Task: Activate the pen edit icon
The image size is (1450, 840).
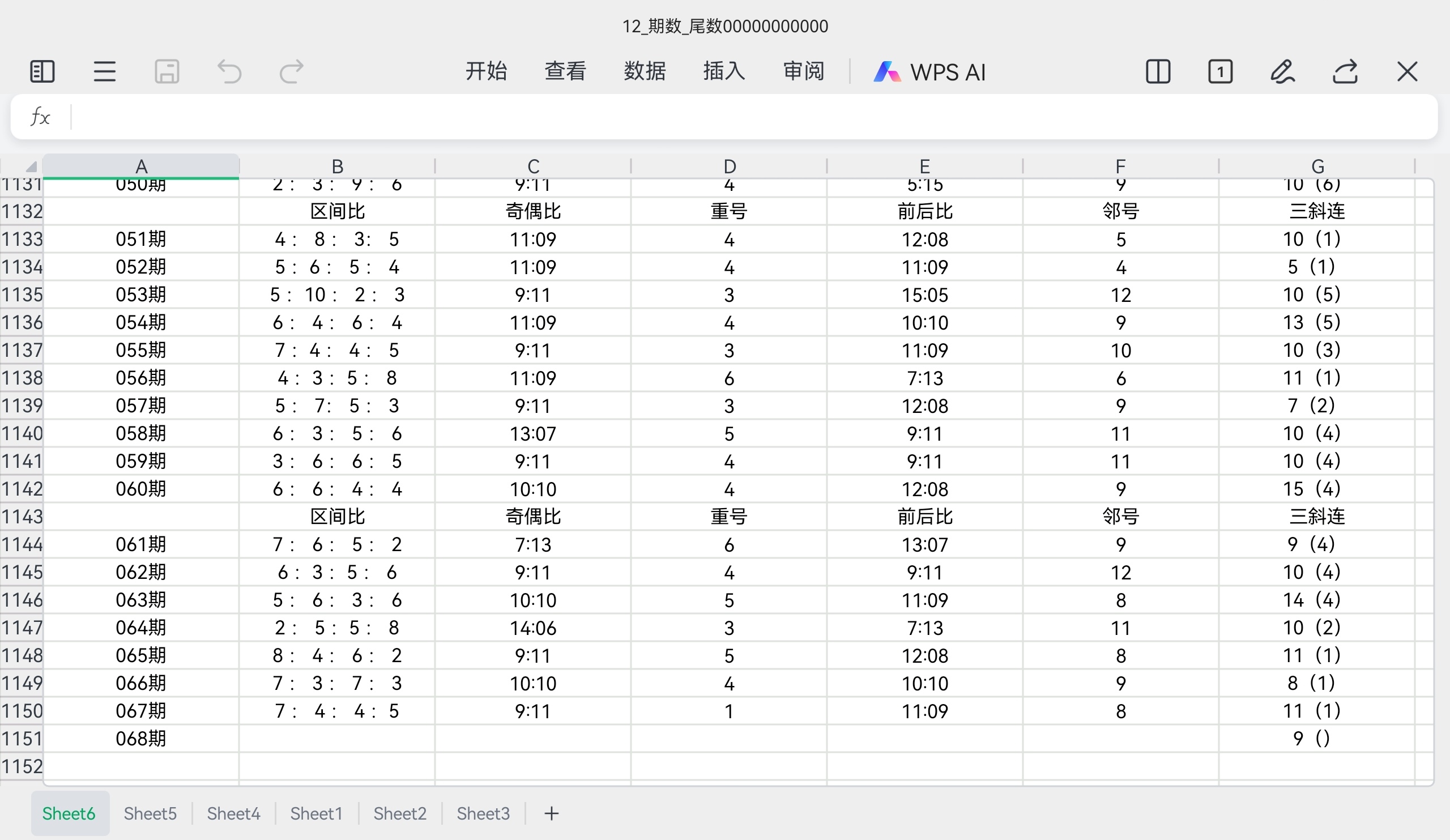Action: (1282, 72)
